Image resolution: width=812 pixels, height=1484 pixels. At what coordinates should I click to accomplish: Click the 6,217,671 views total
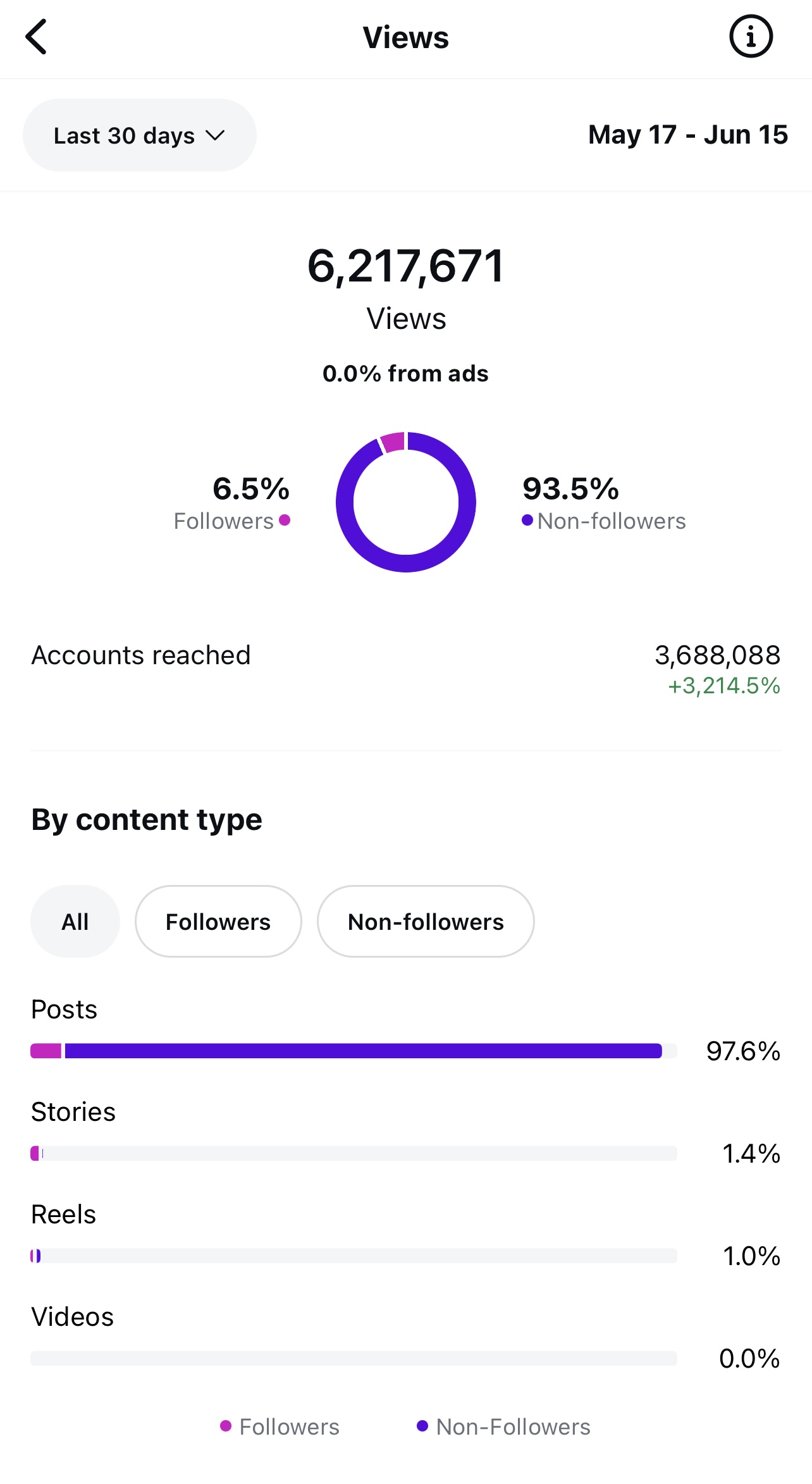coord(405,266)
